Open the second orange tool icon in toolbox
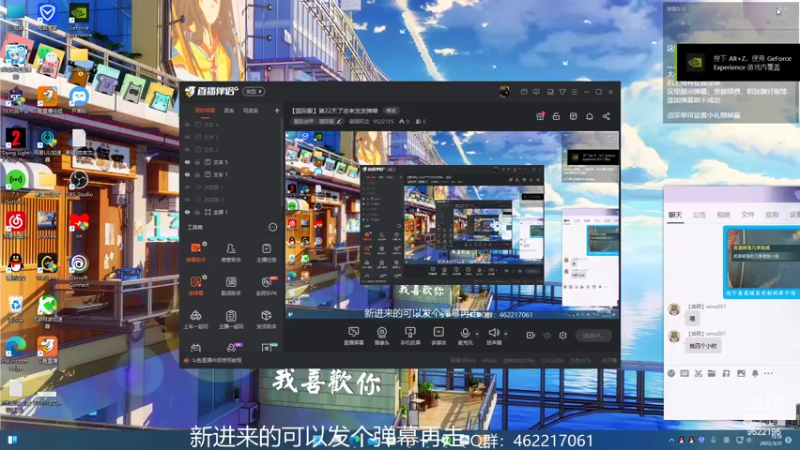Image resolution: width=800 pixels, height=450 pixels. [196, 286]
